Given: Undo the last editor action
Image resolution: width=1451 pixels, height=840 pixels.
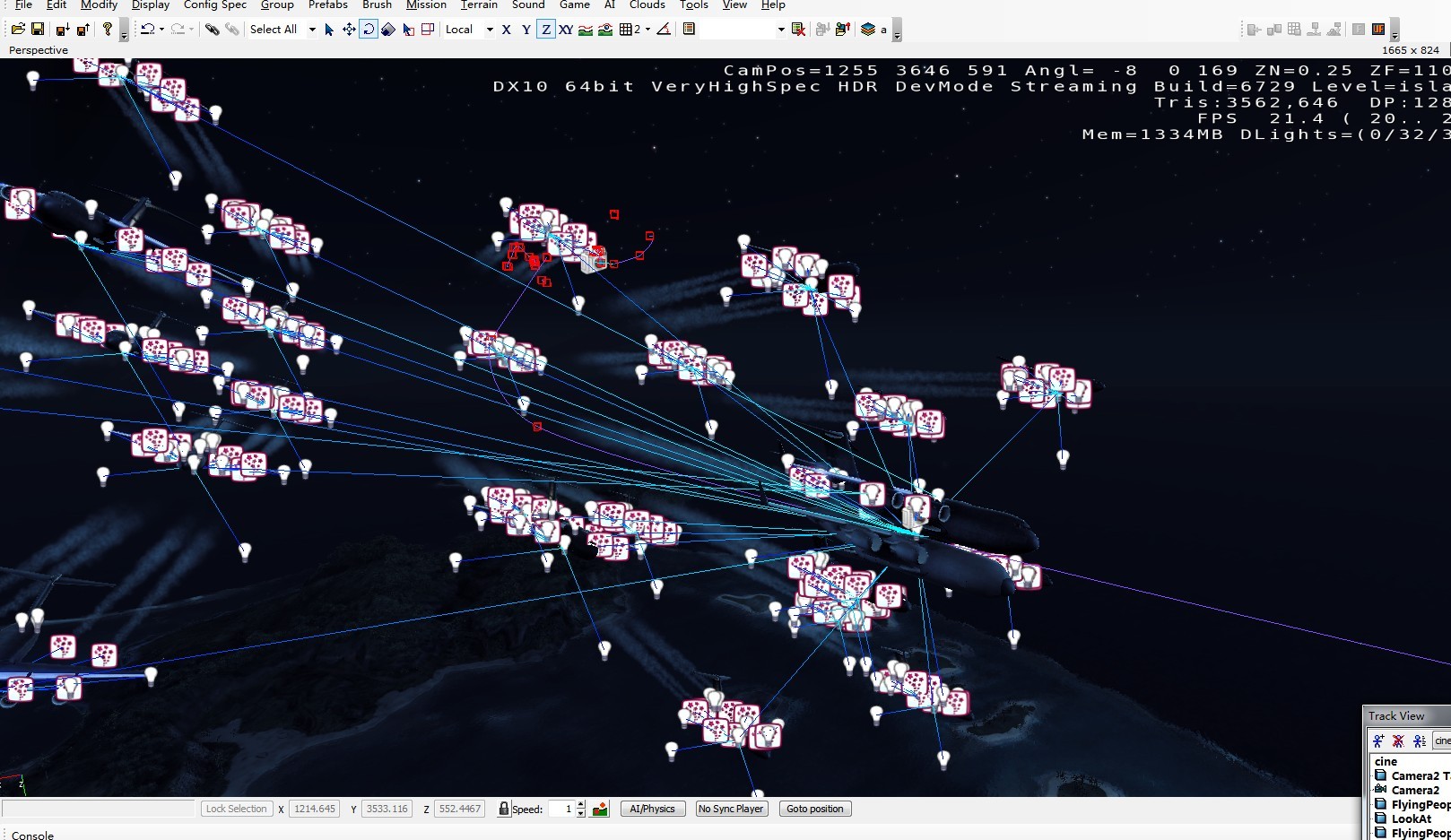Looking at the screenshot, I should click(x=148, y=30).
